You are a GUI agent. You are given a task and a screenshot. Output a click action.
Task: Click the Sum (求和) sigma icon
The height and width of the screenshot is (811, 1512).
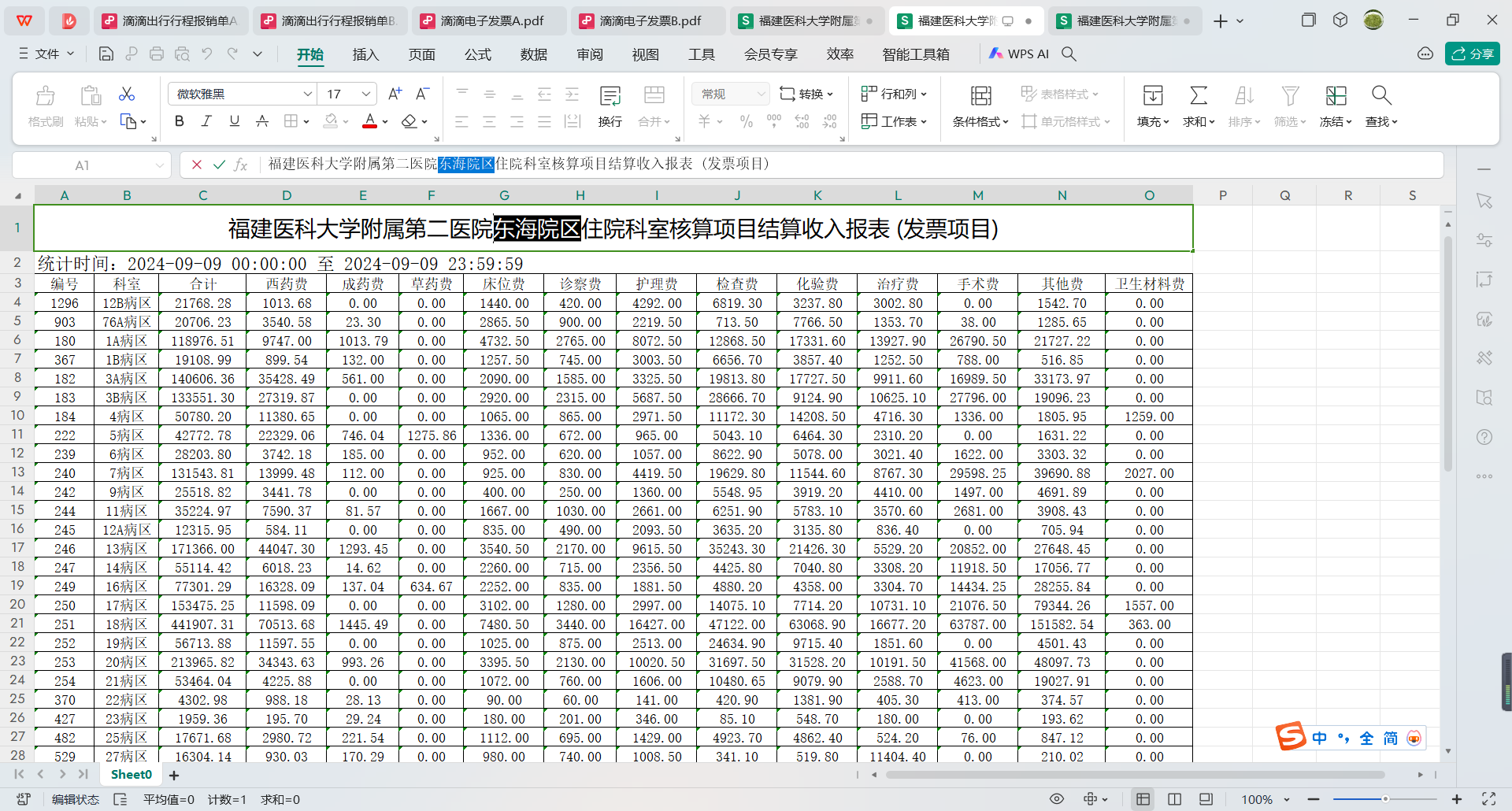click(x=1198, y=96)
